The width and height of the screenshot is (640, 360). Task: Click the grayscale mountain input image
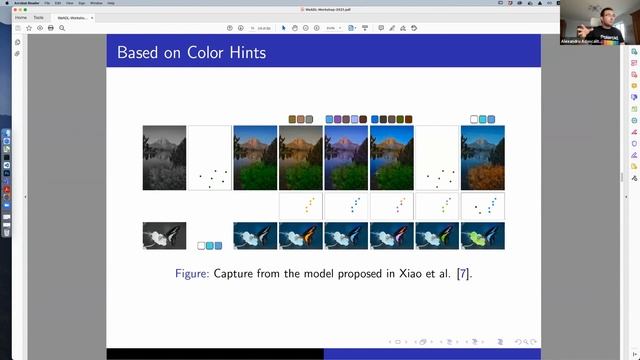click(164, 158)
